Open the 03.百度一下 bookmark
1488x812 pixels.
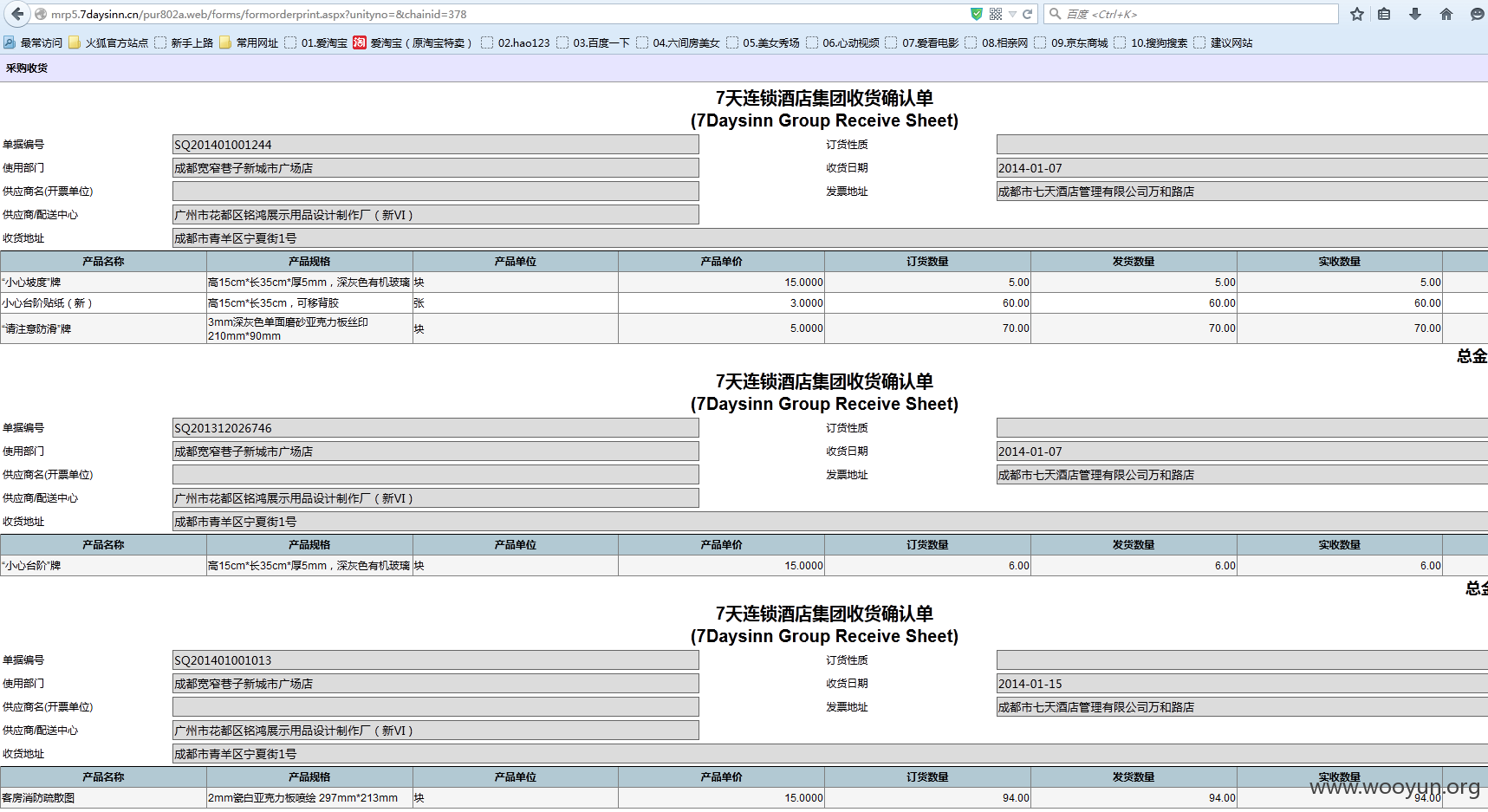tap(594, 42)
